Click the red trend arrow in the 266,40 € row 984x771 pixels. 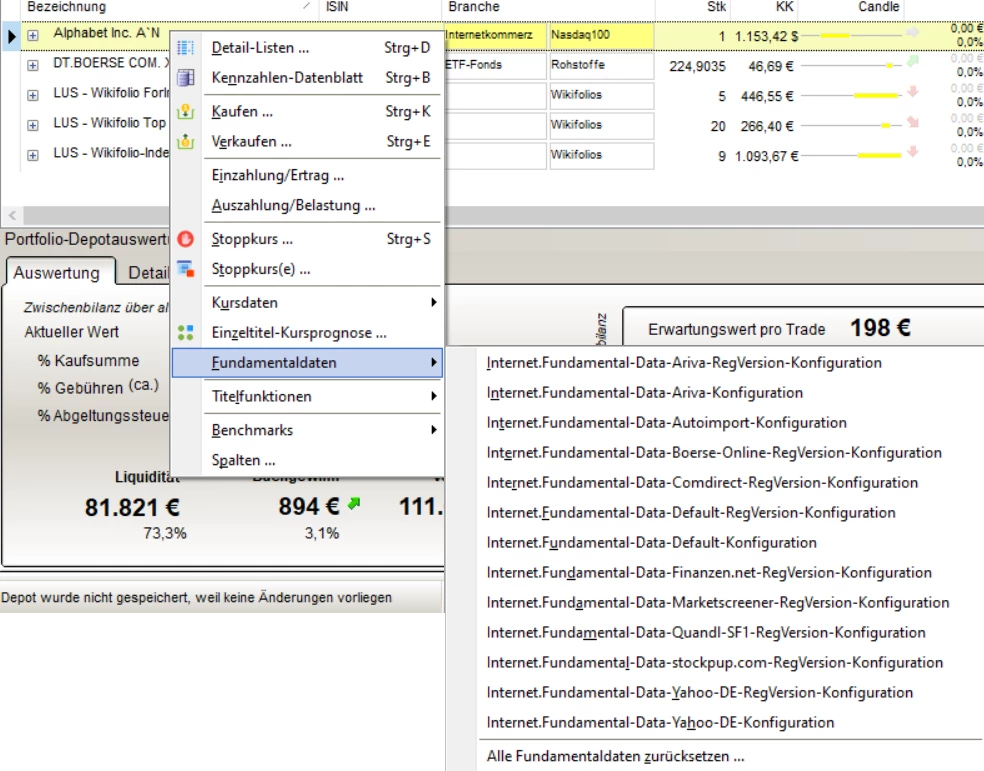pyautogui.click(x=912, y=122)
